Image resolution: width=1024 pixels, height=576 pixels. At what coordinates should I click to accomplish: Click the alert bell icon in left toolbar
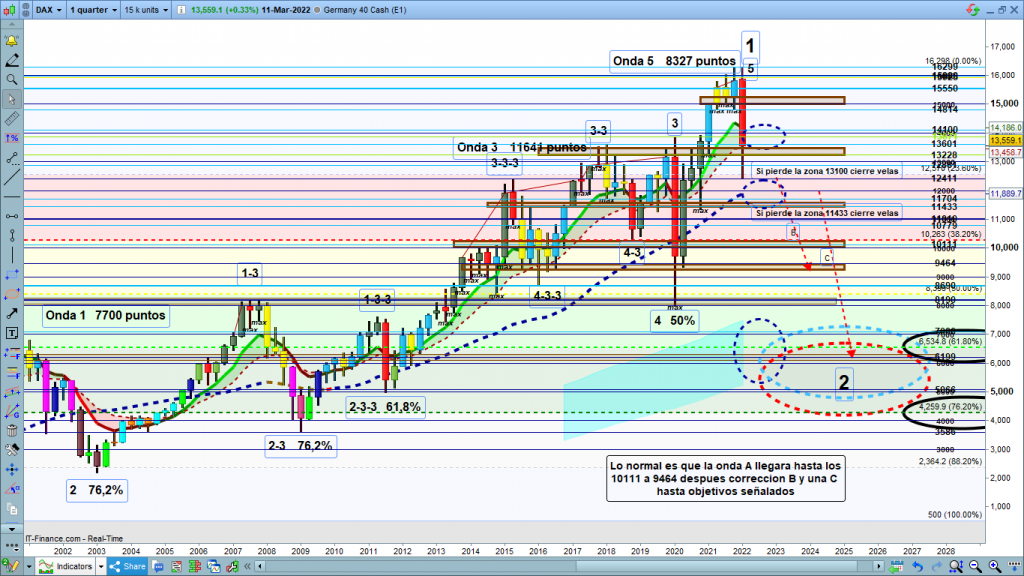click(x=11, y=41)
